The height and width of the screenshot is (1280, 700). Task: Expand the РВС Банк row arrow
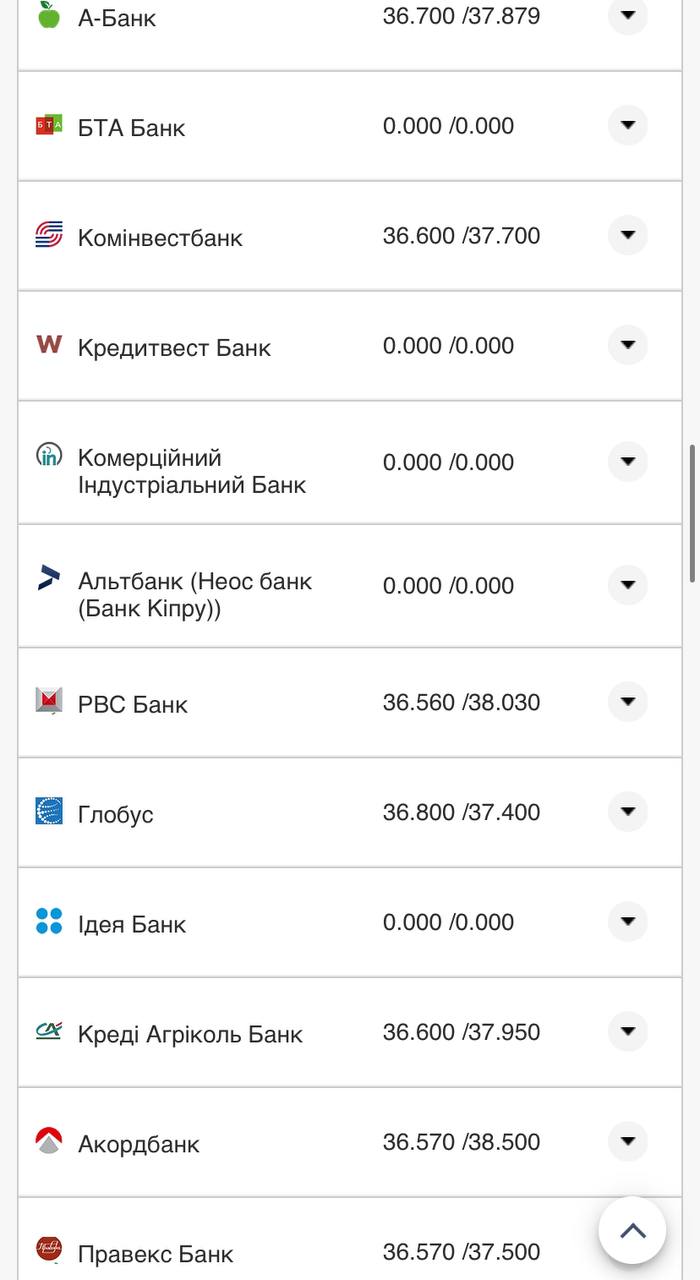628,702
